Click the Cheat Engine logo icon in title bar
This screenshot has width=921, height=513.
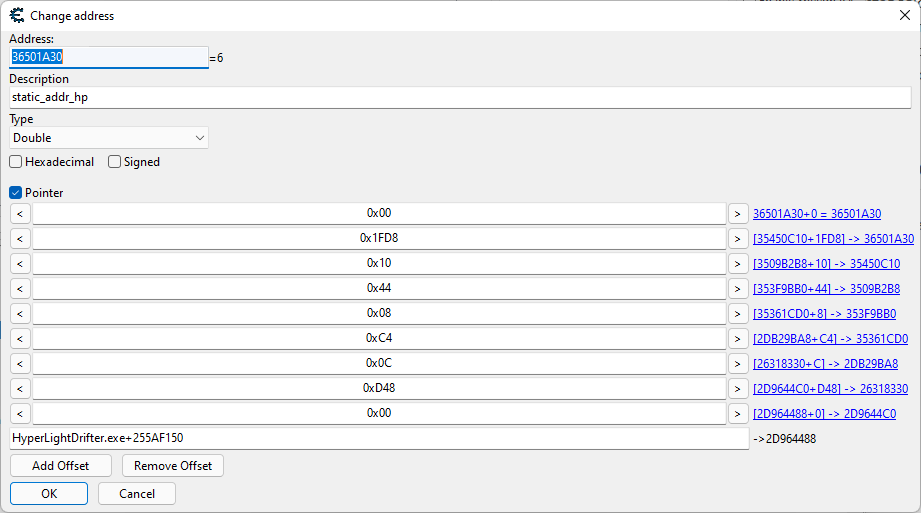point(16,15)
